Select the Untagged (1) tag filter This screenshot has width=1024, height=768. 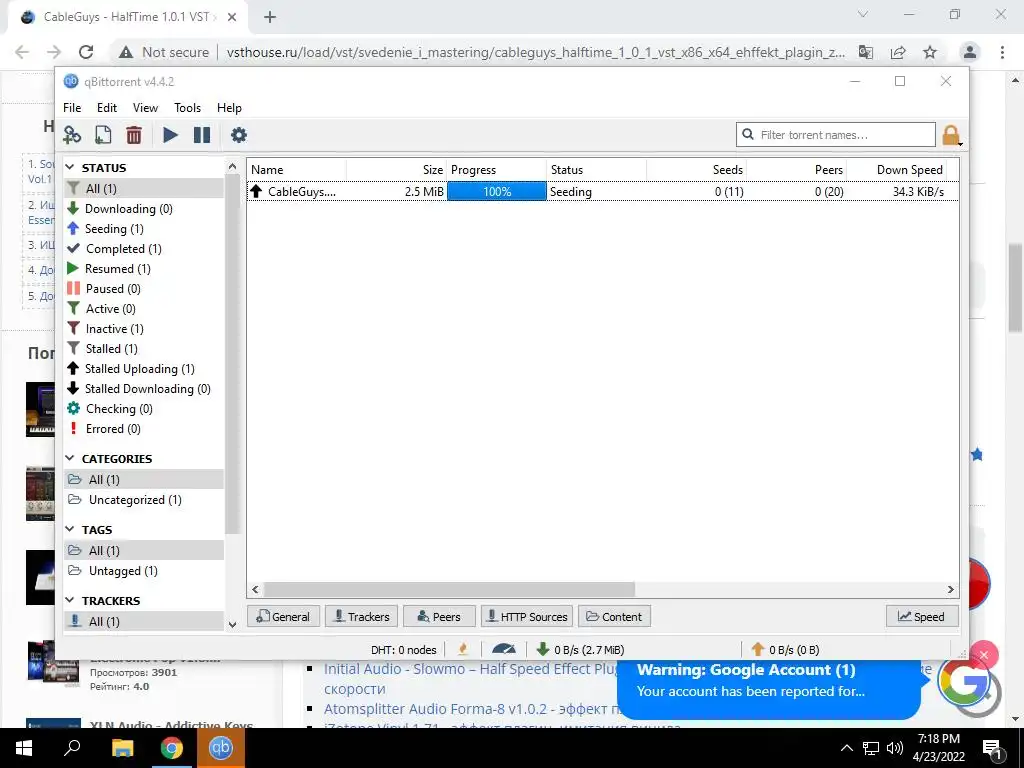click(x=144, y=571)
